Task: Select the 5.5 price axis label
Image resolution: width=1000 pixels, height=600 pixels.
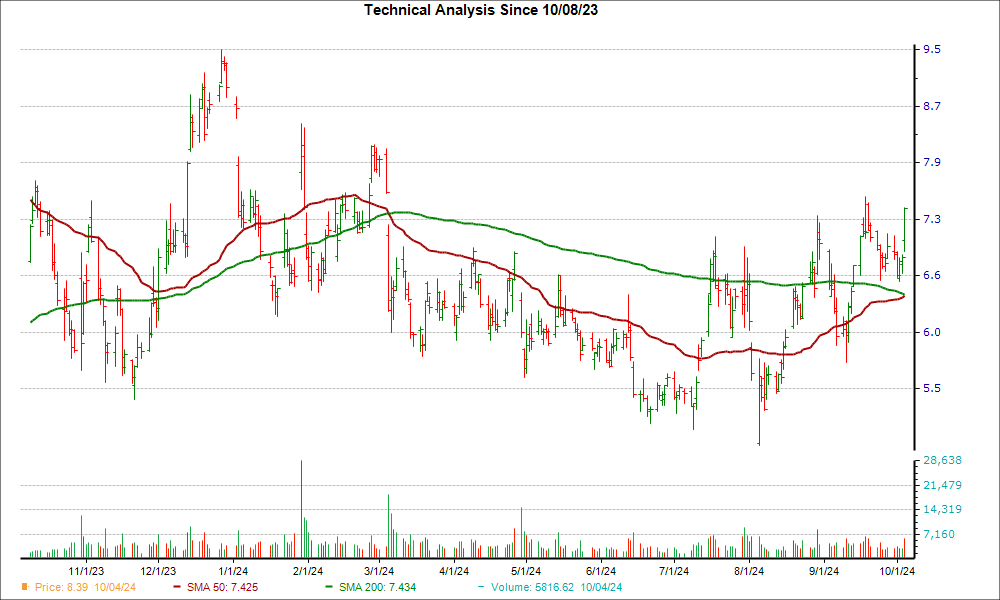Action: [x=931, y=388]
